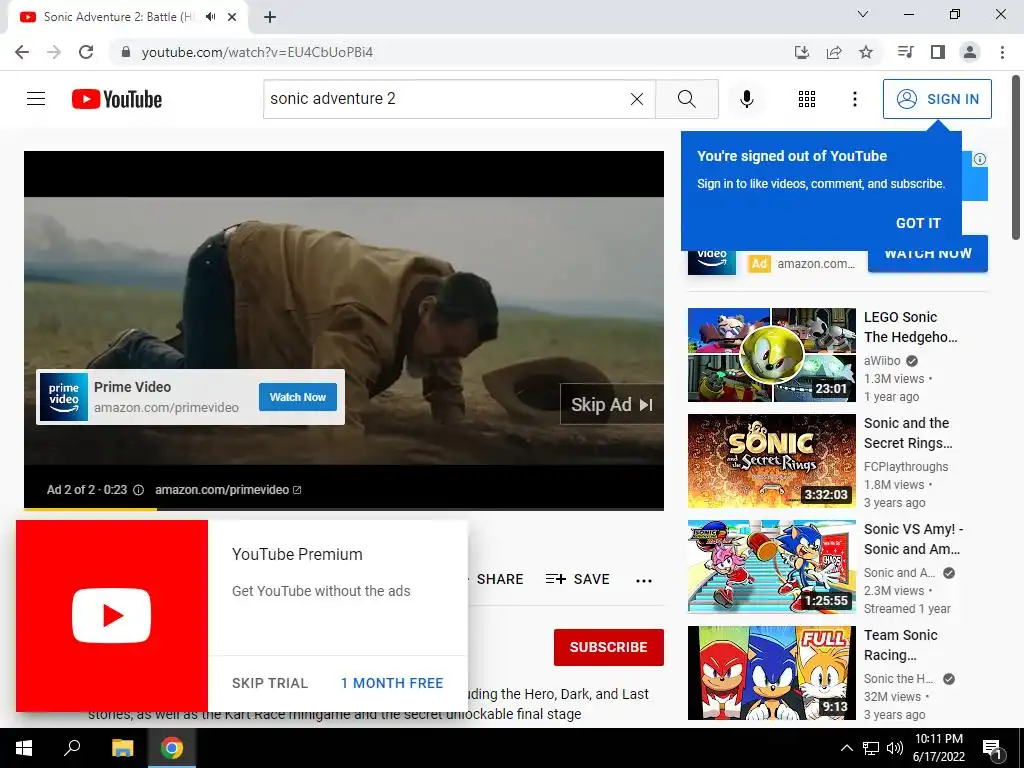Open Windows taskbar search
The height and width of the screenshot is (768, 1024).
click(72, 748)
